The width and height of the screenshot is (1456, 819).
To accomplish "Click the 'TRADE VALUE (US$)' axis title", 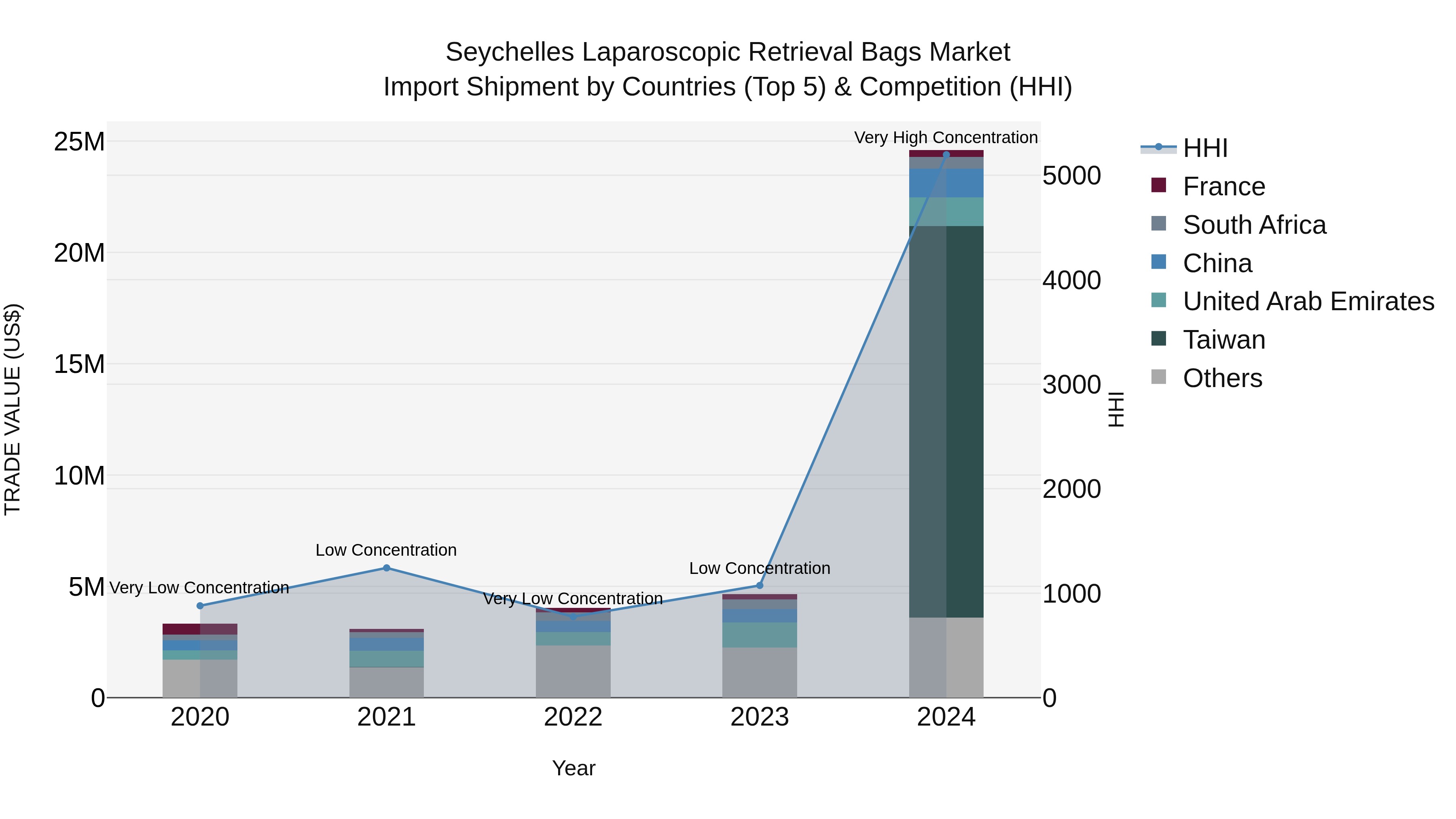I will click(x=13, y=409).
